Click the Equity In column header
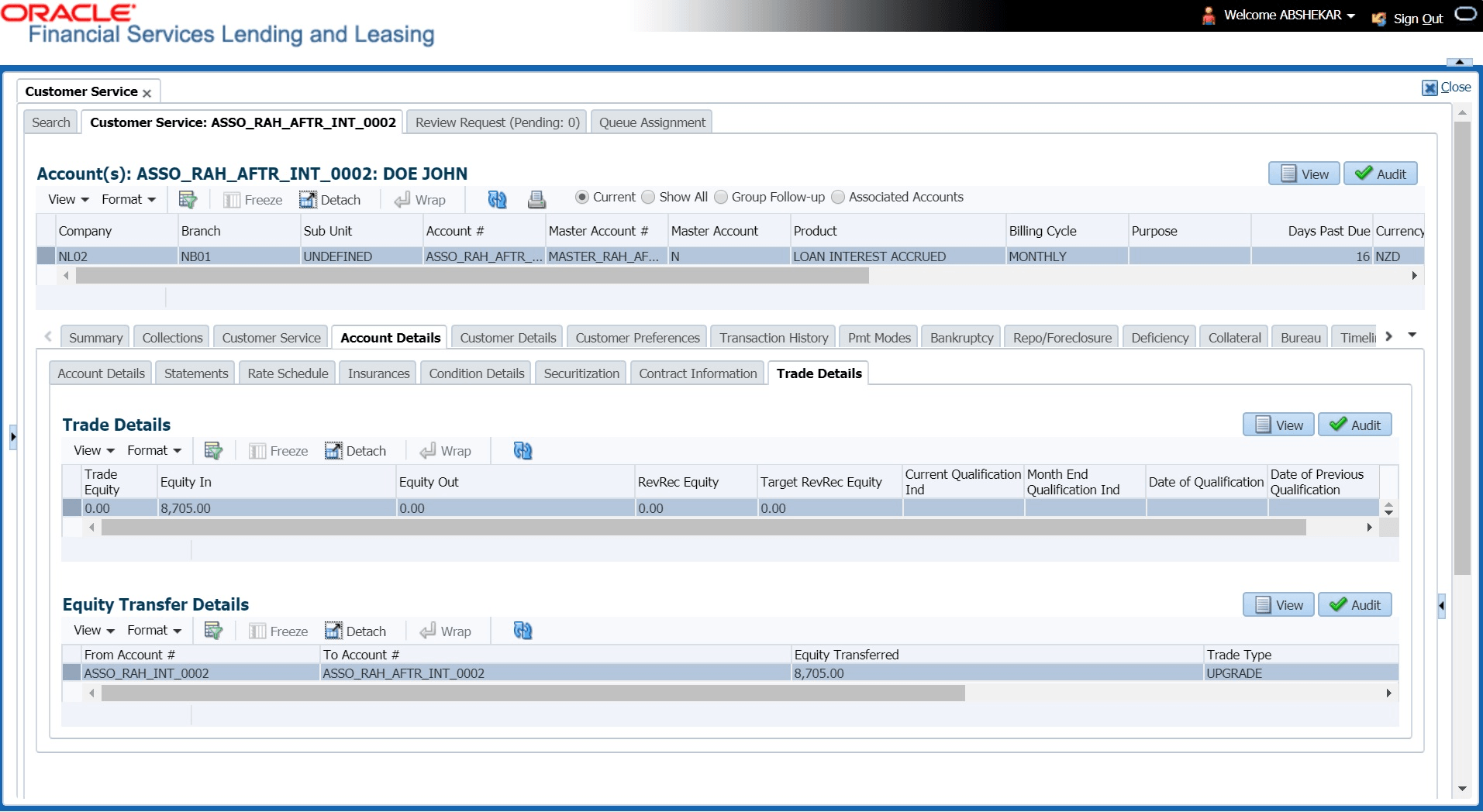 click(x=278, y=482)
